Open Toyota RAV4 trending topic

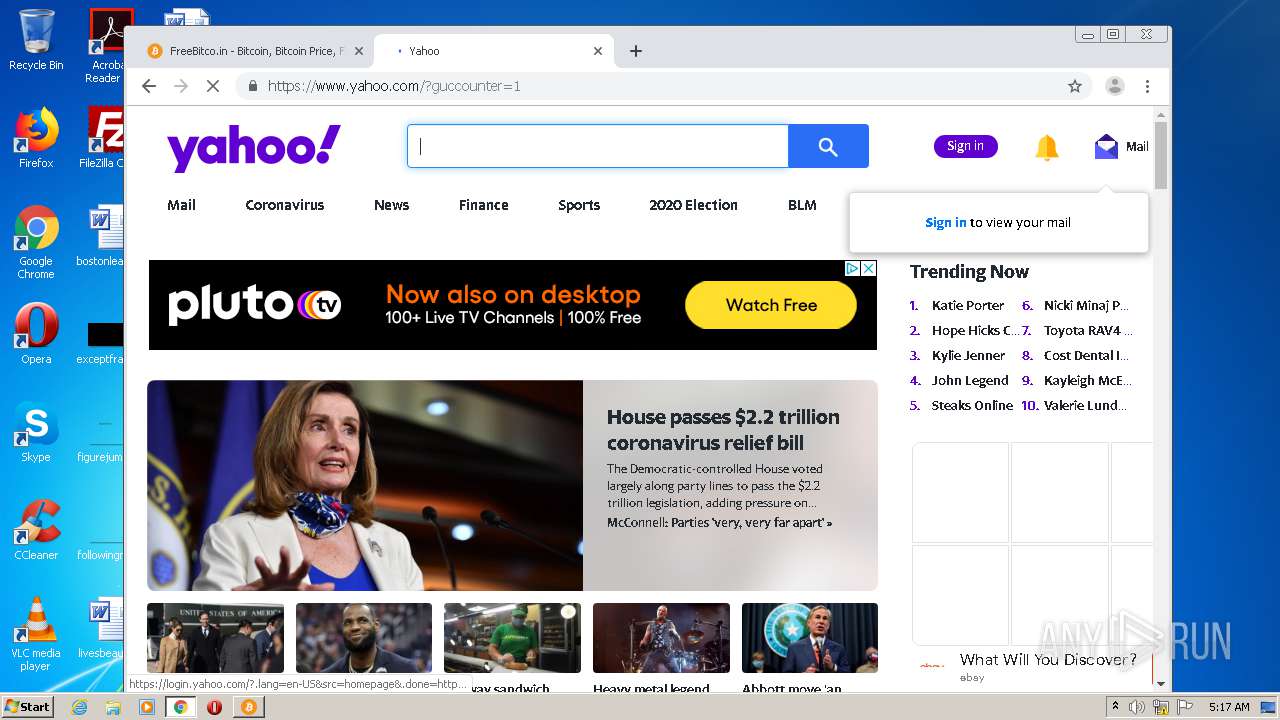point(1088,331)
